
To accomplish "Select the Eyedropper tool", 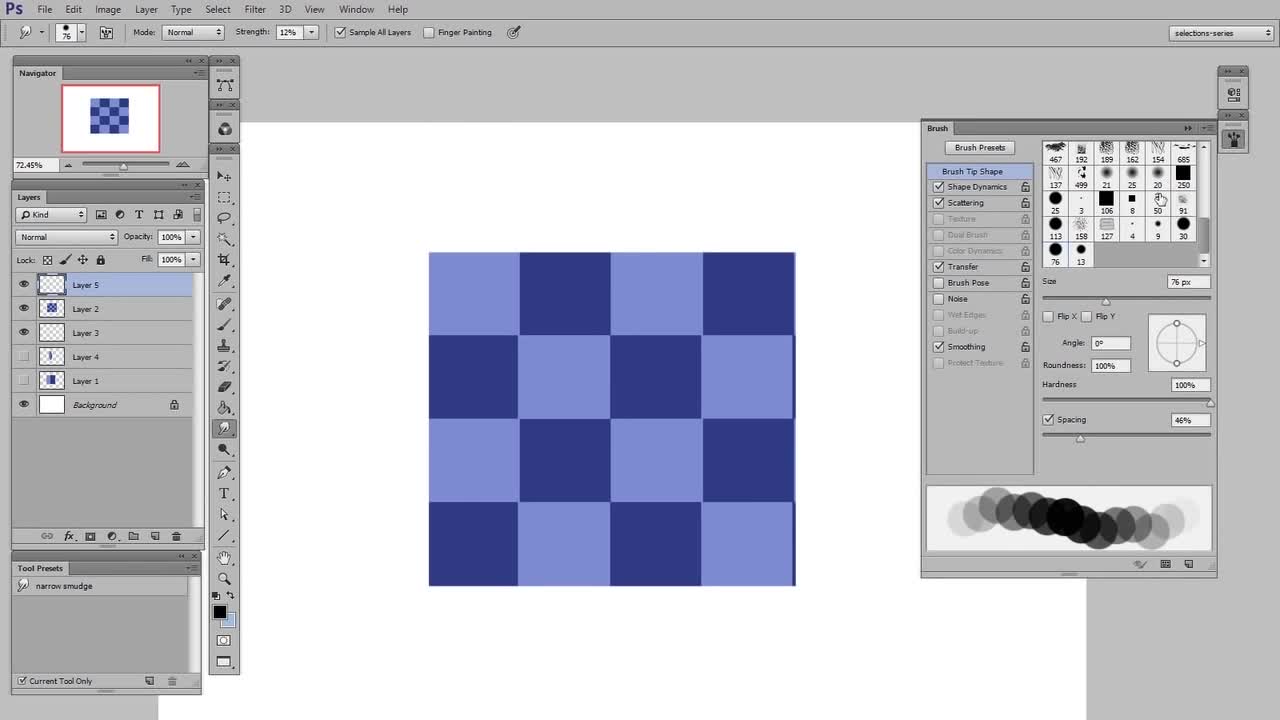I will click(x=224, y=281).
